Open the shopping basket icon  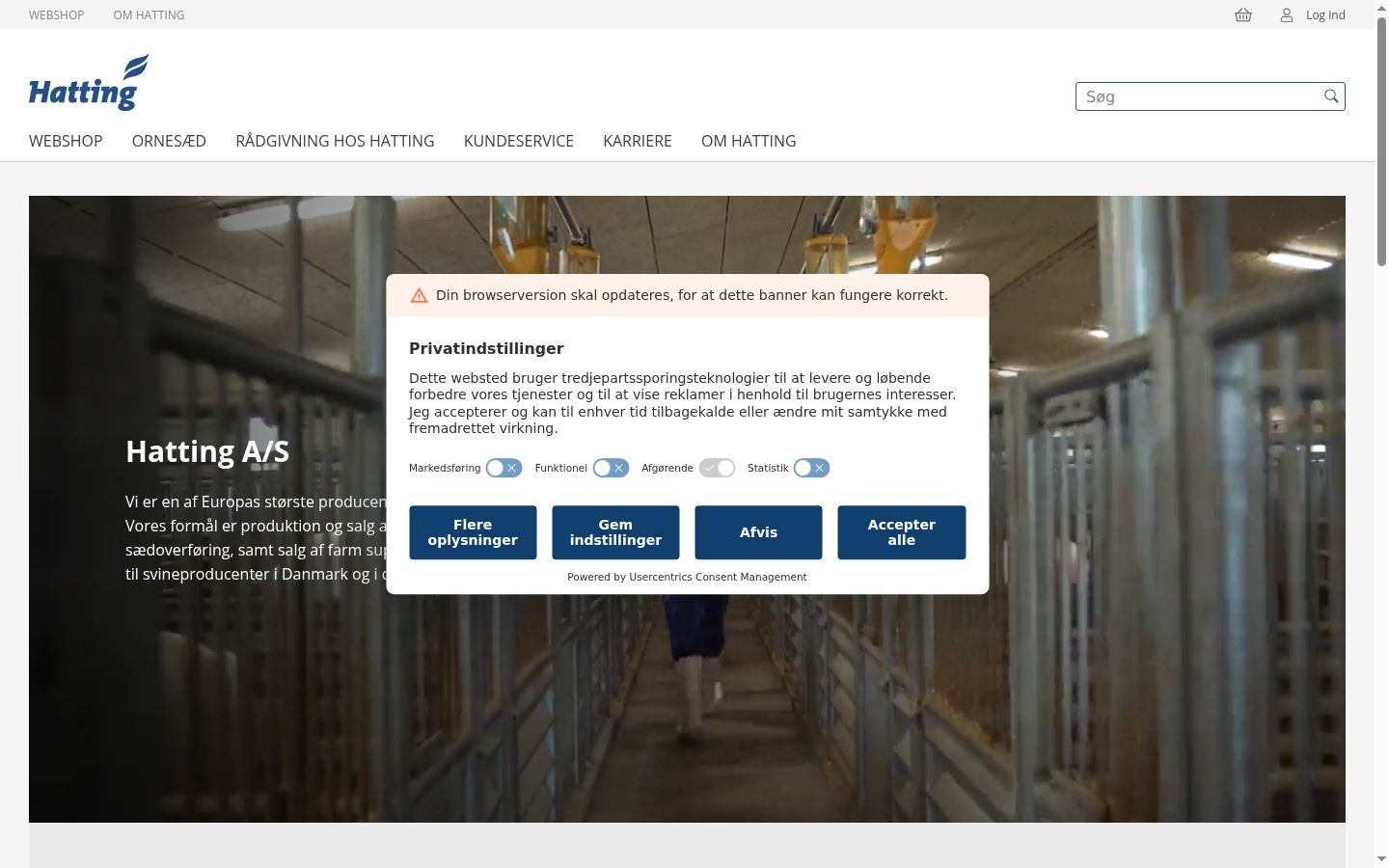(x=1243, y=14)
